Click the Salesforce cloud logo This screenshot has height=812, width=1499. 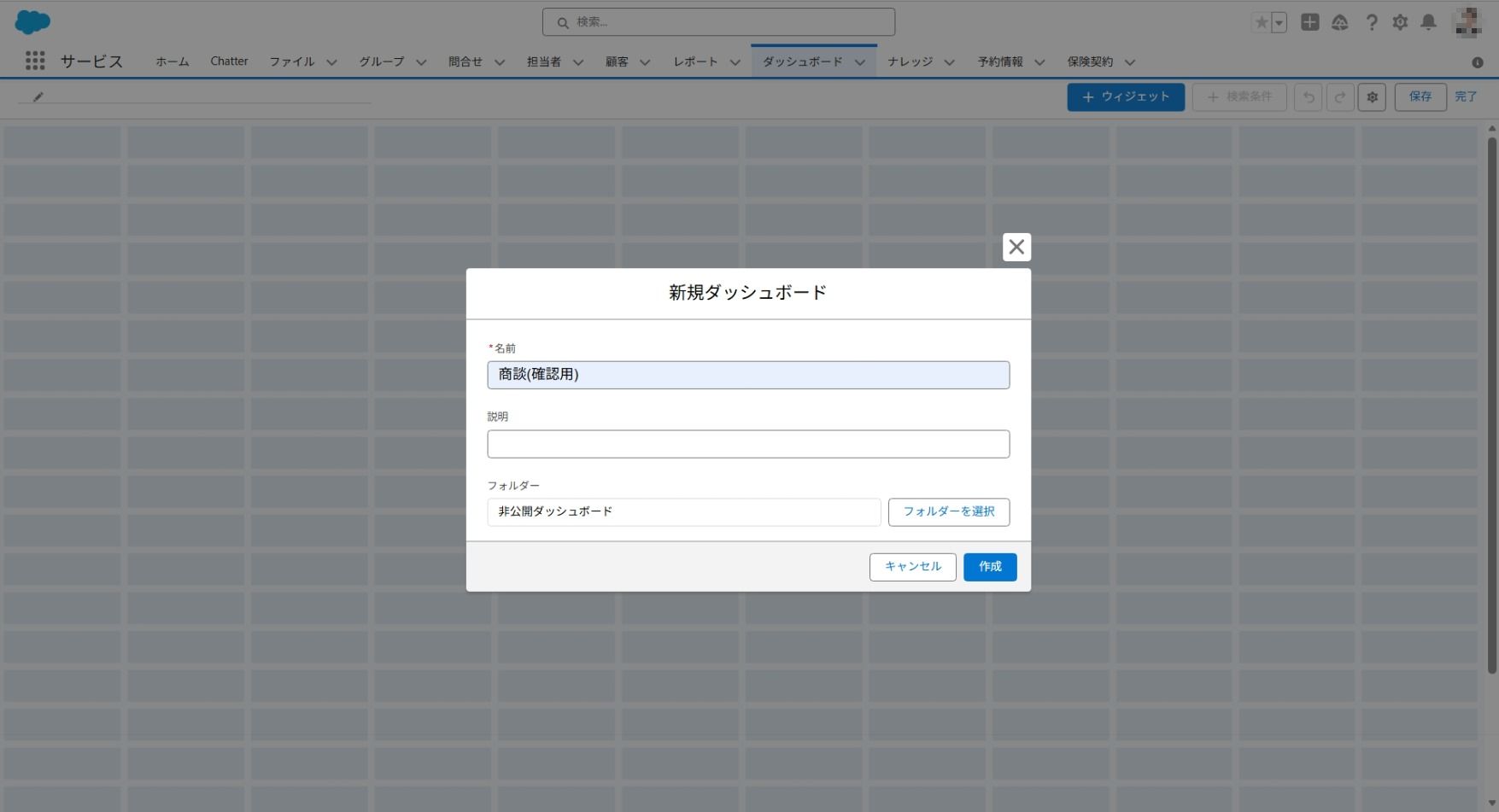tap(32, 22)
